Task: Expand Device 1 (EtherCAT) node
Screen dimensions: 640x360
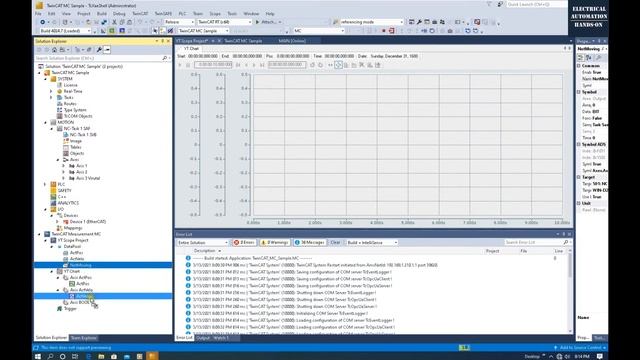Action: click(58, 222)
